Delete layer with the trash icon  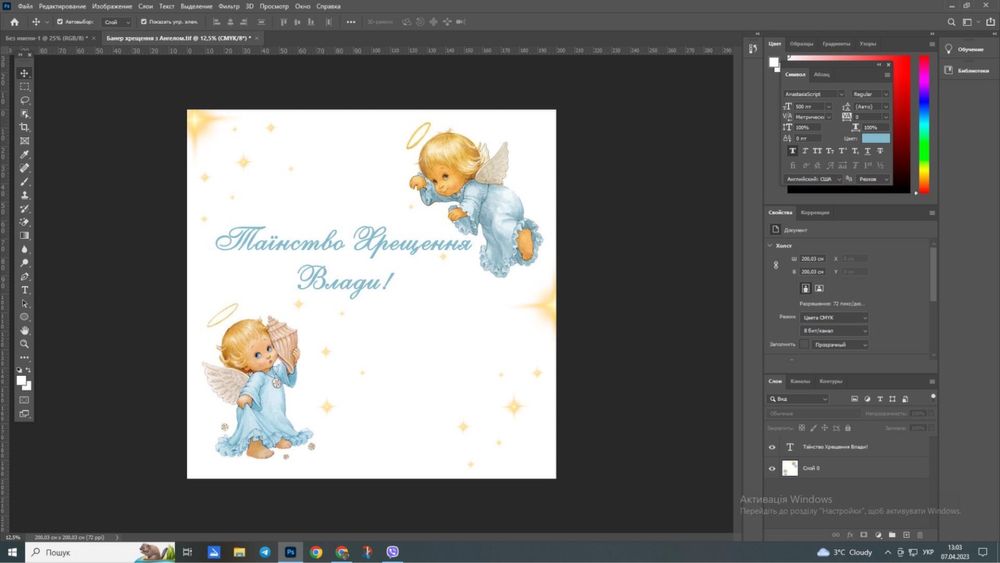(x=920, y=534)
